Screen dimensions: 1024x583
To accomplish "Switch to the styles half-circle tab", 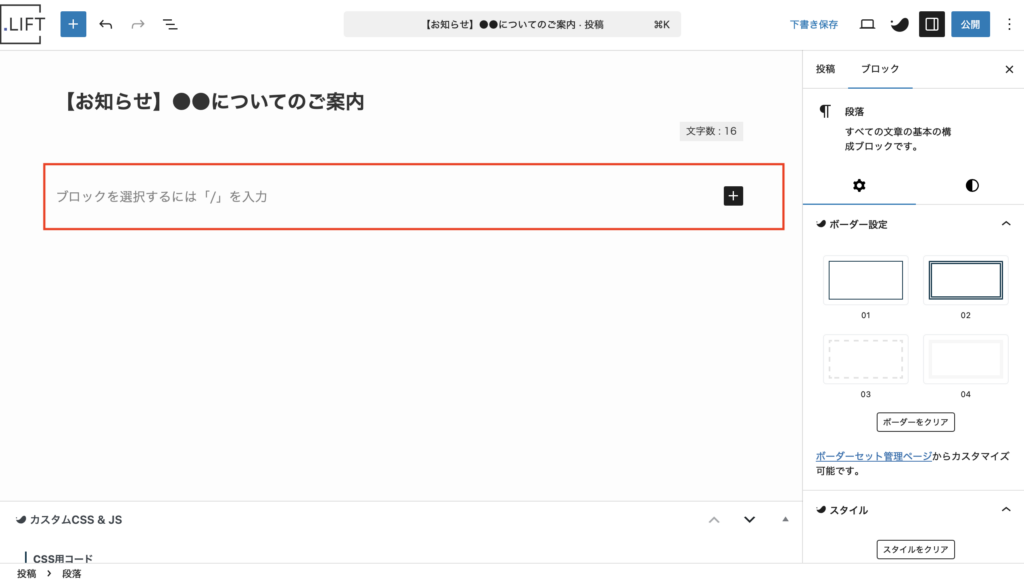I will coord(971,185).
